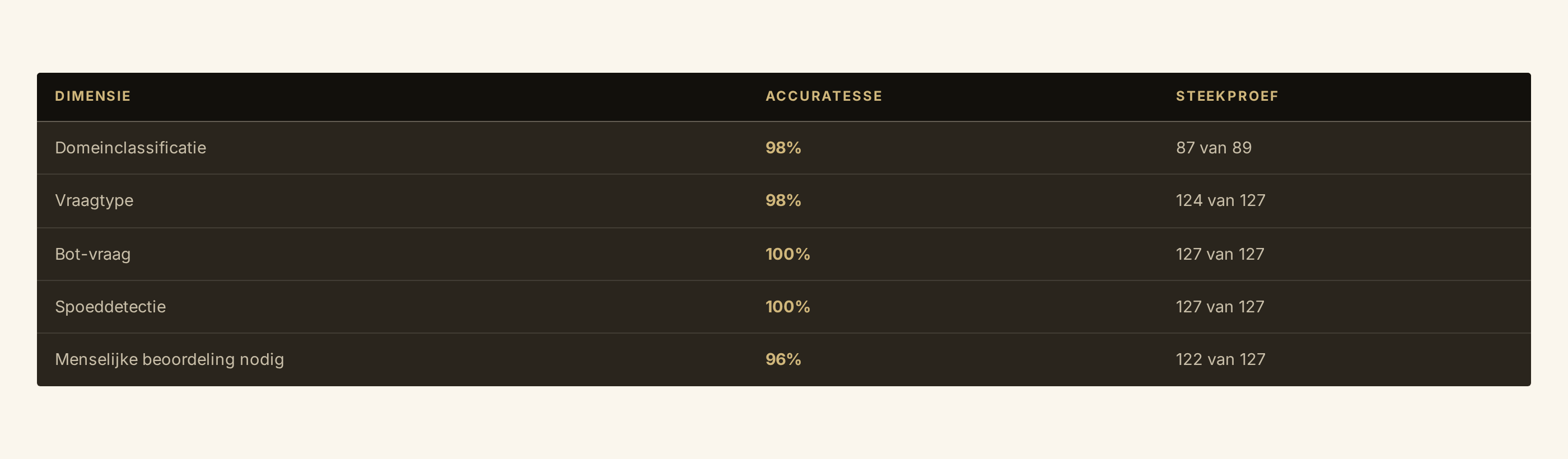The height and width of the screenshot is (459, 1568).
Task: Select the 98% accuracy for Vraagtype
Action: tap(783, 201)
